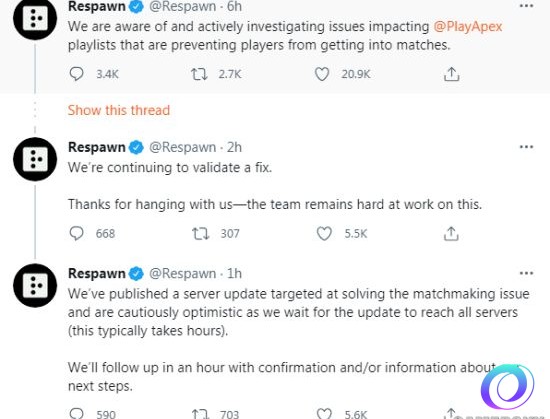
Task: Retweet the tweet with 703 retweets
Action: [200, 414]
